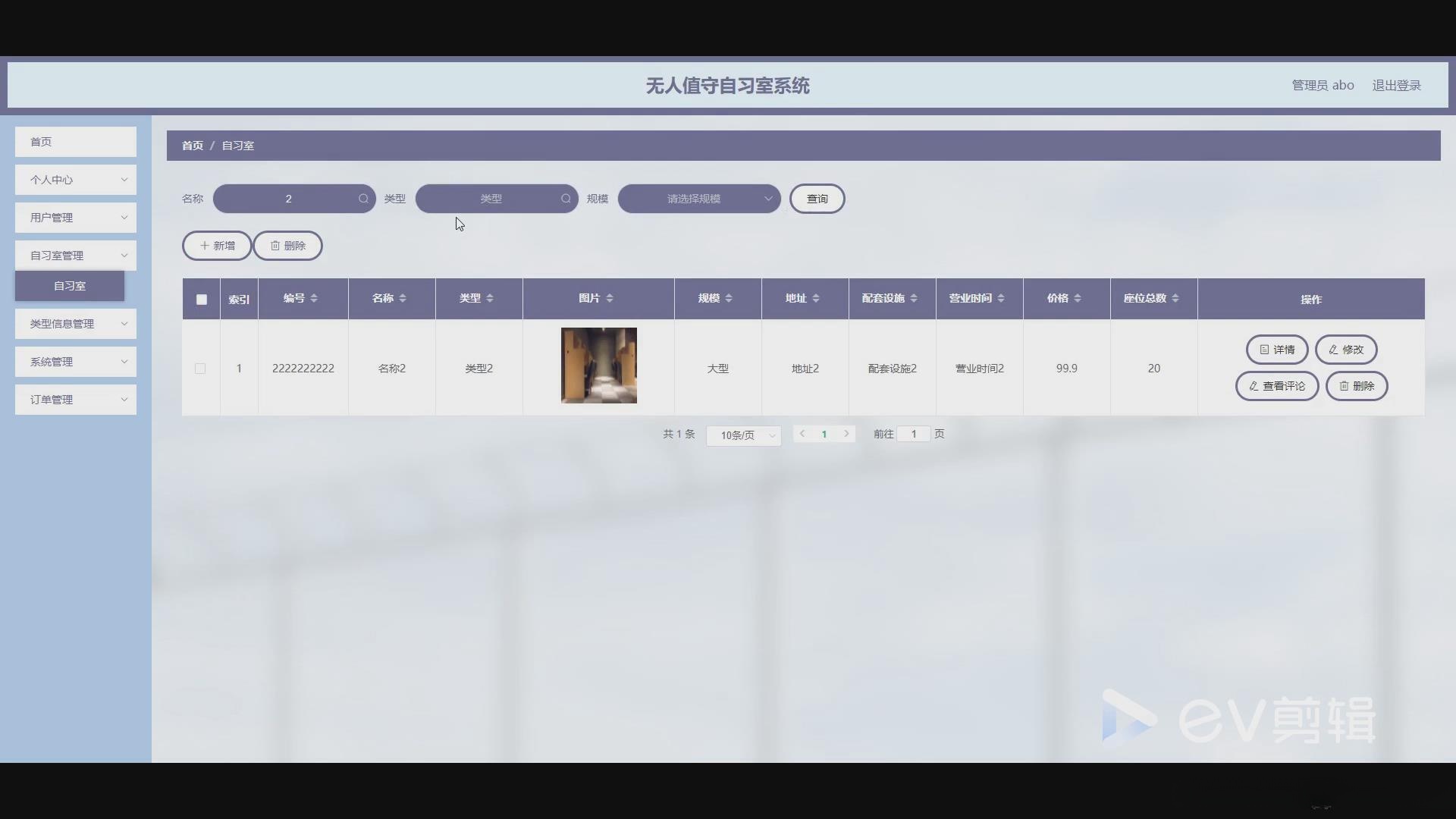Click the 详情 details button for row 1
The height and width of the screenshot is (819, 1456).
point(1277,350)
